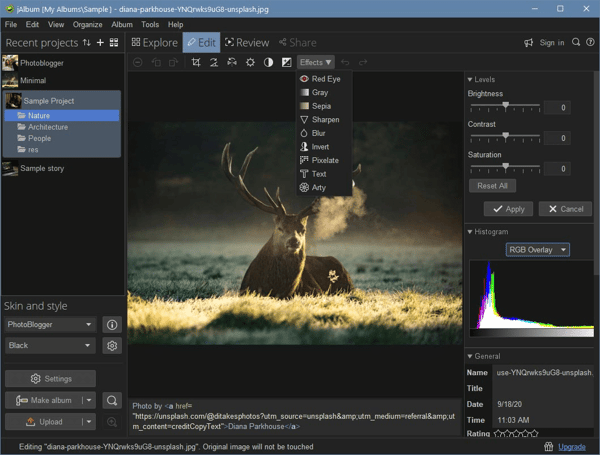The width and height of the screenshot is (600, 455).
Task: Open the Organize menu
Action: [x=88, y=24]
